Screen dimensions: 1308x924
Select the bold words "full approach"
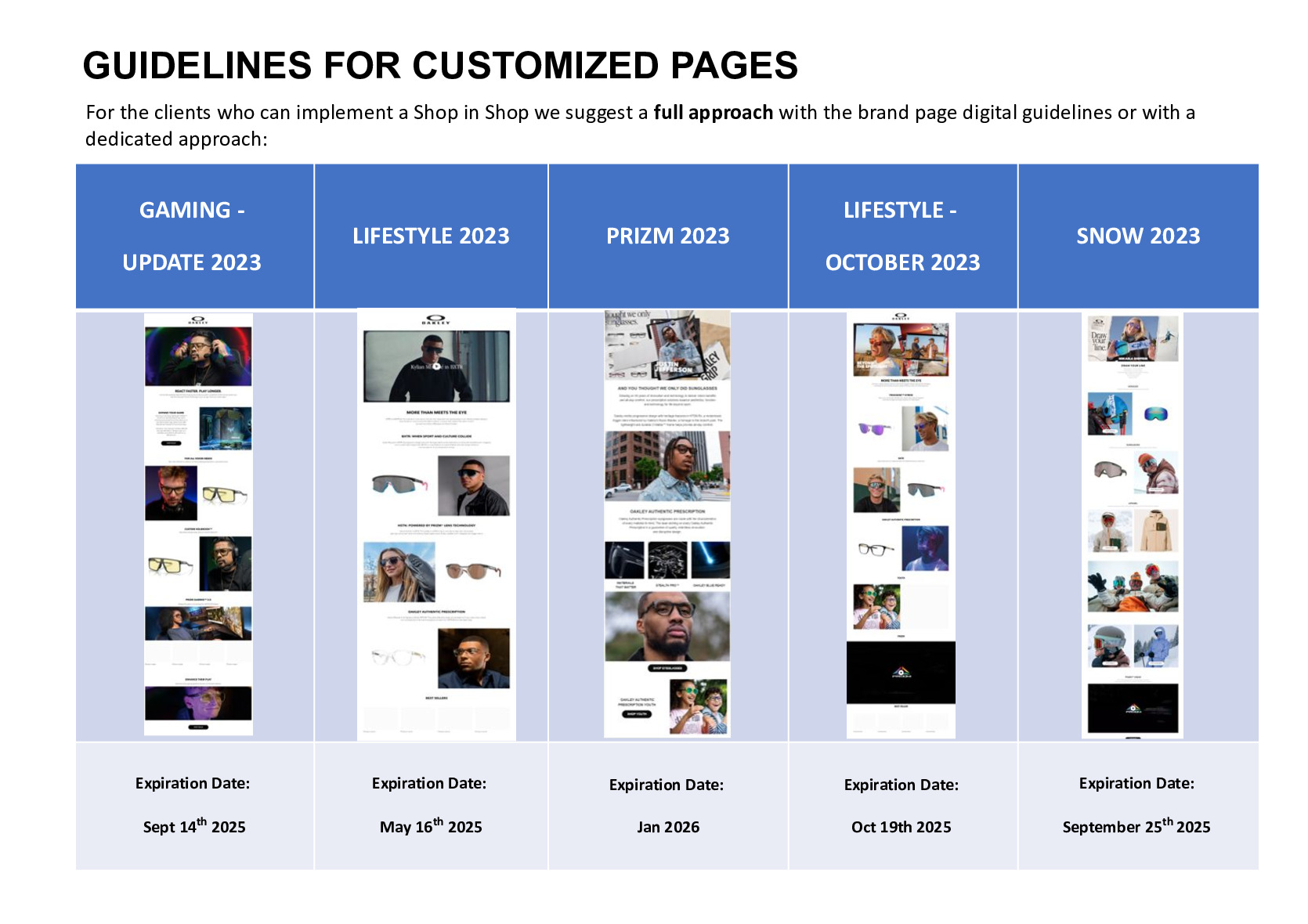point(713,113)
